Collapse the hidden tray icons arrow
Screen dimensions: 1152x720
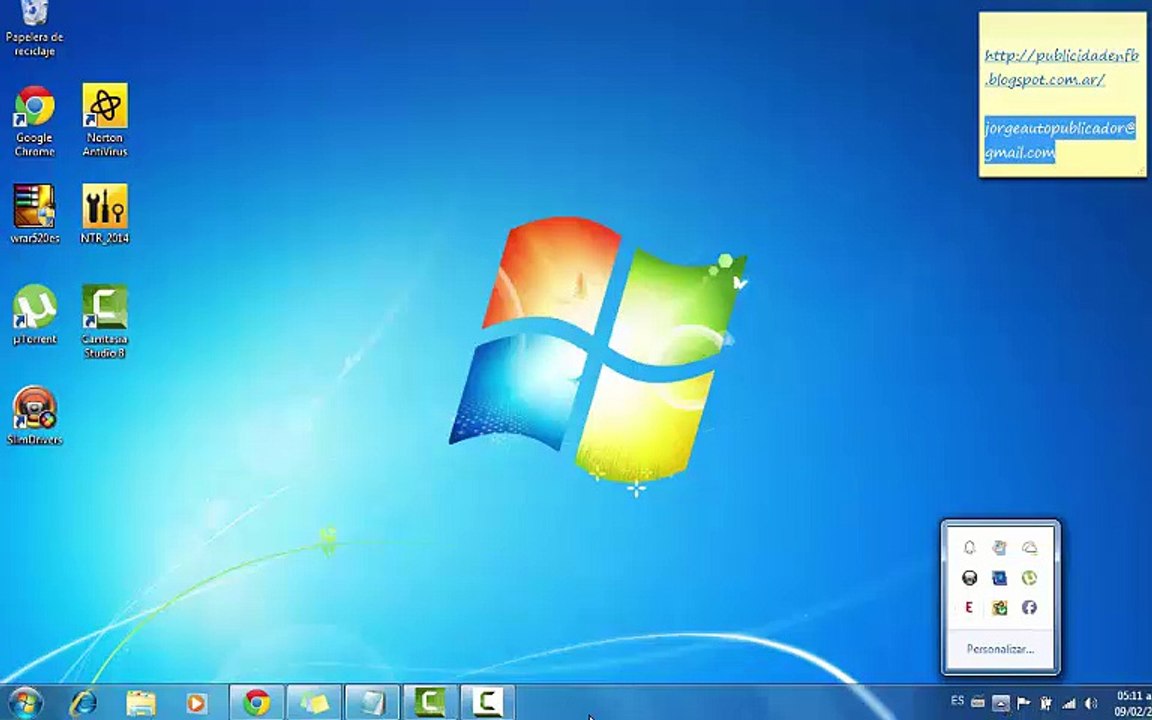(1000, 703)
